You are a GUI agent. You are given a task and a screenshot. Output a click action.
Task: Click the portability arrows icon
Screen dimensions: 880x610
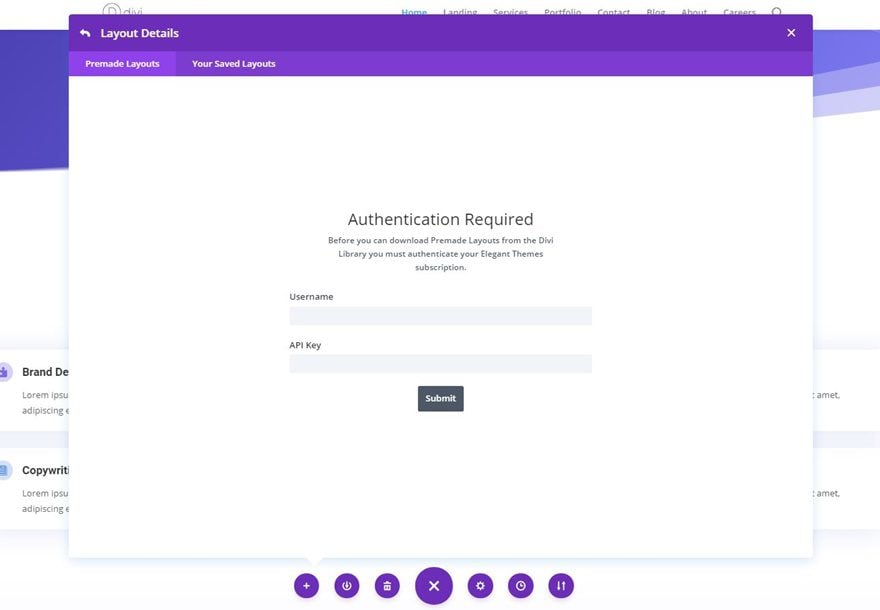(x=561, y=586)
